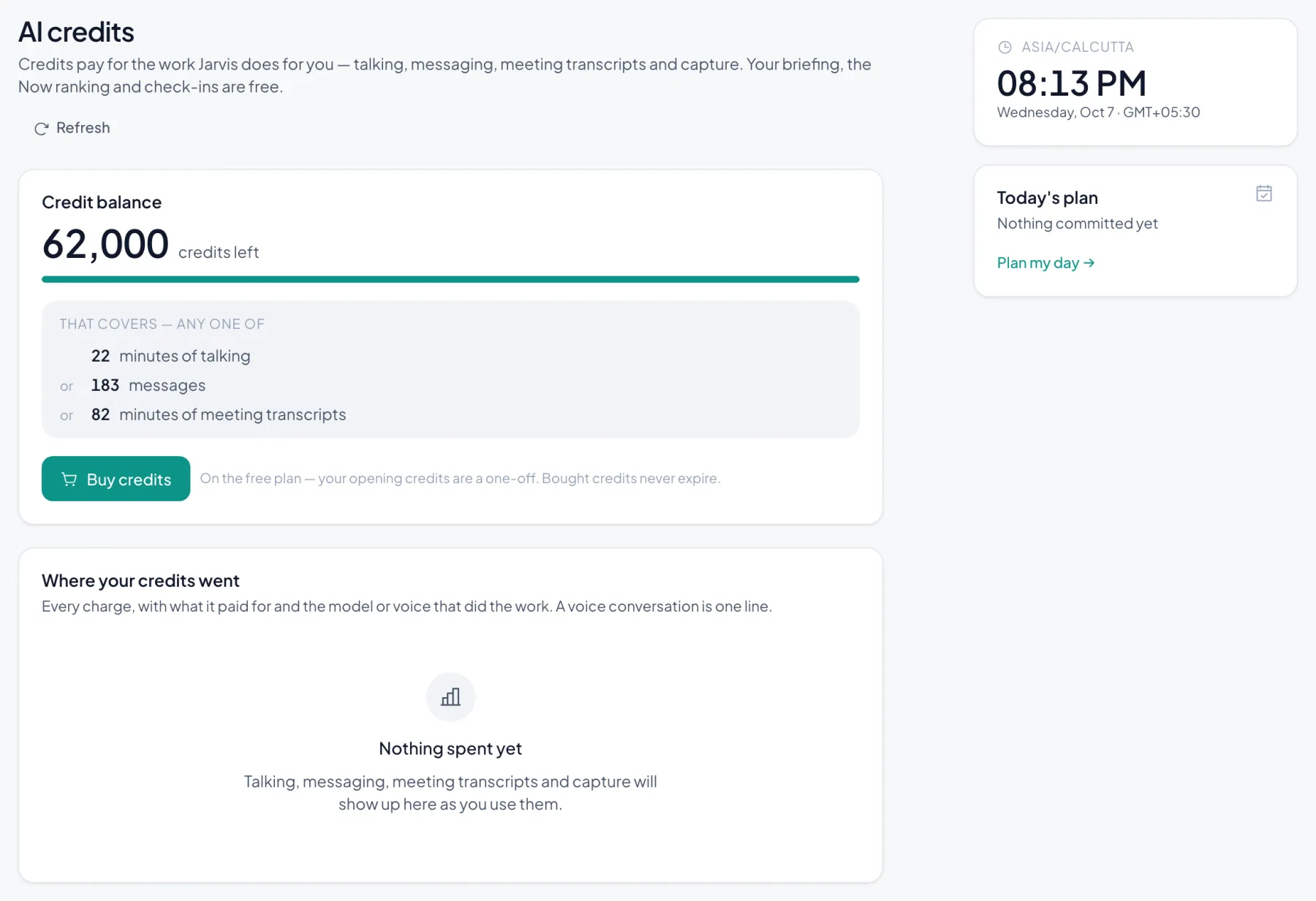The width and height of the screenshot is (1316, 901).
Task: Click the bar chart icon above Nothing spent yet
Action: coord(450,697)
